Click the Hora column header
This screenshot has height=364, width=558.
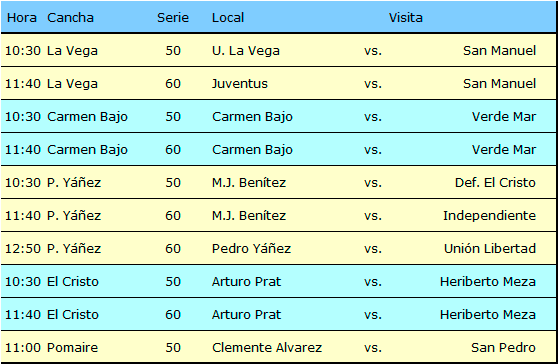pyautogui.click(x=22, y=17)
